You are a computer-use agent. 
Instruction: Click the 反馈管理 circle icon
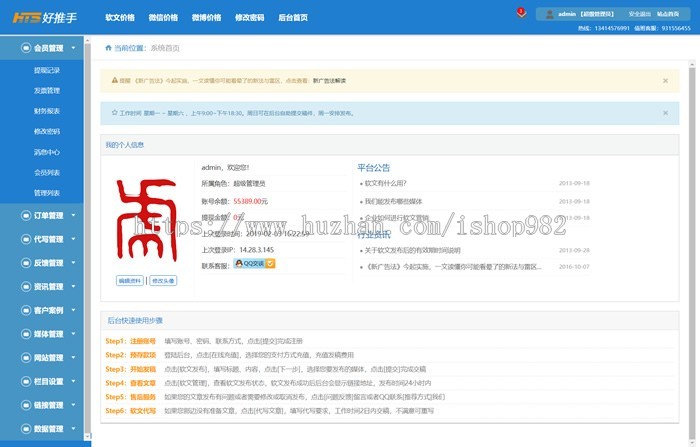(x=26, y=263)
